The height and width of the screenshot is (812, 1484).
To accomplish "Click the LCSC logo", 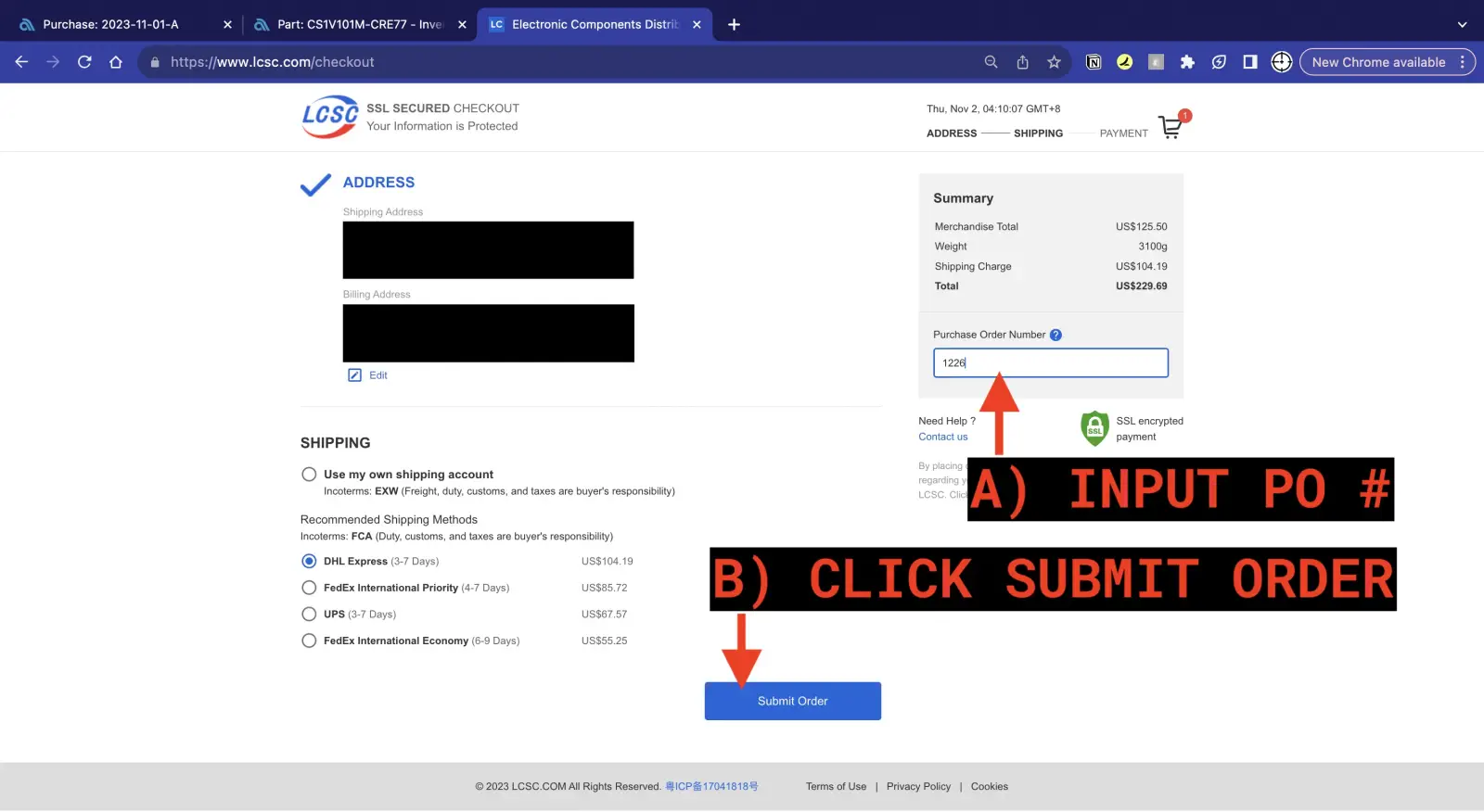I will 329,117.
